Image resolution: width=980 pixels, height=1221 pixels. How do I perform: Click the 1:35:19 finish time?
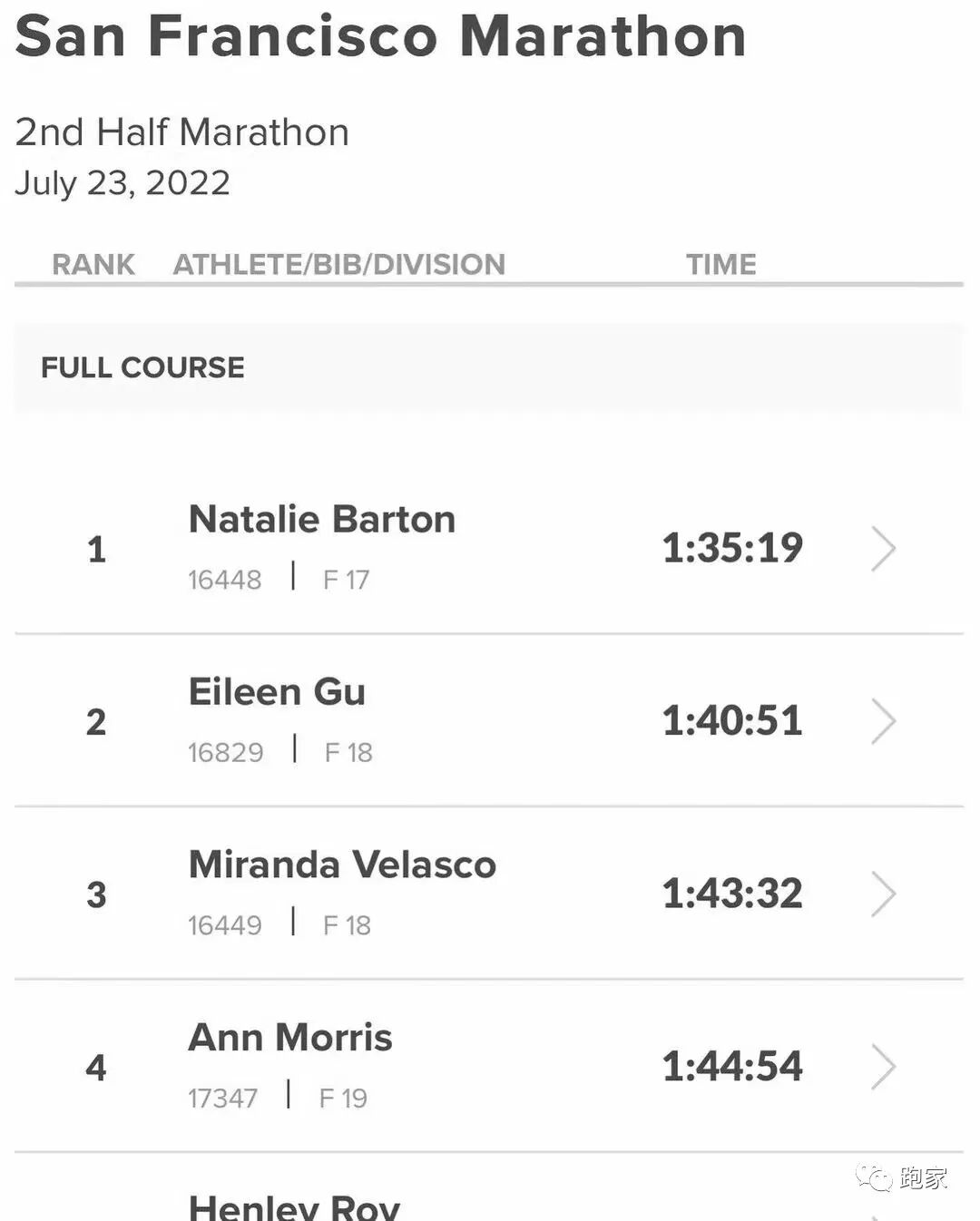pyautogui.click(x=732, y=548)
